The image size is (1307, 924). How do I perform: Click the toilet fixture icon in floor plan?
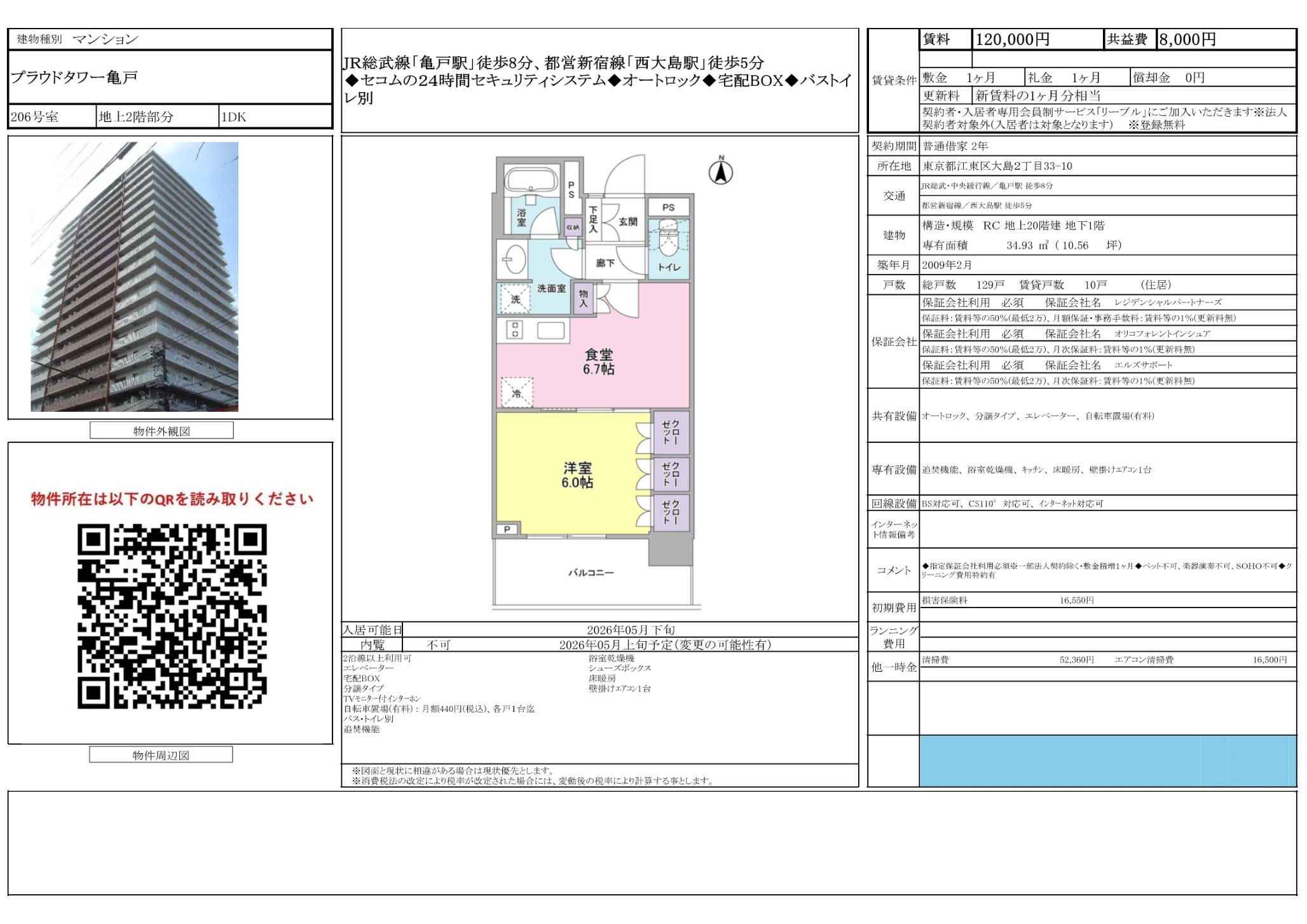click(668, 239)
